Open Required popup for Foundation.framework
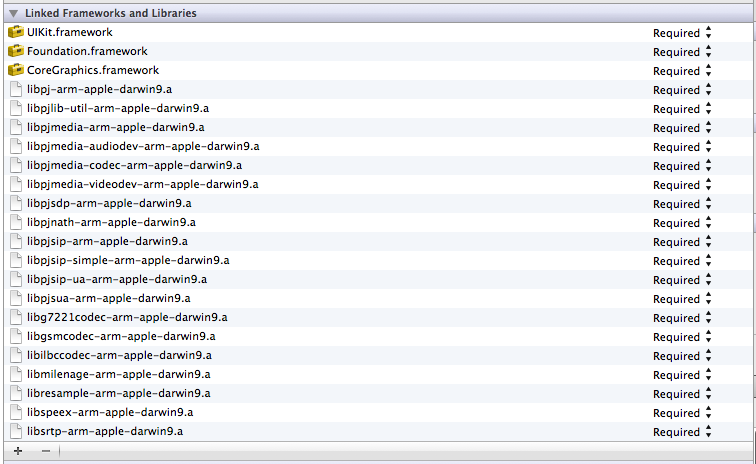 point(682,52)
